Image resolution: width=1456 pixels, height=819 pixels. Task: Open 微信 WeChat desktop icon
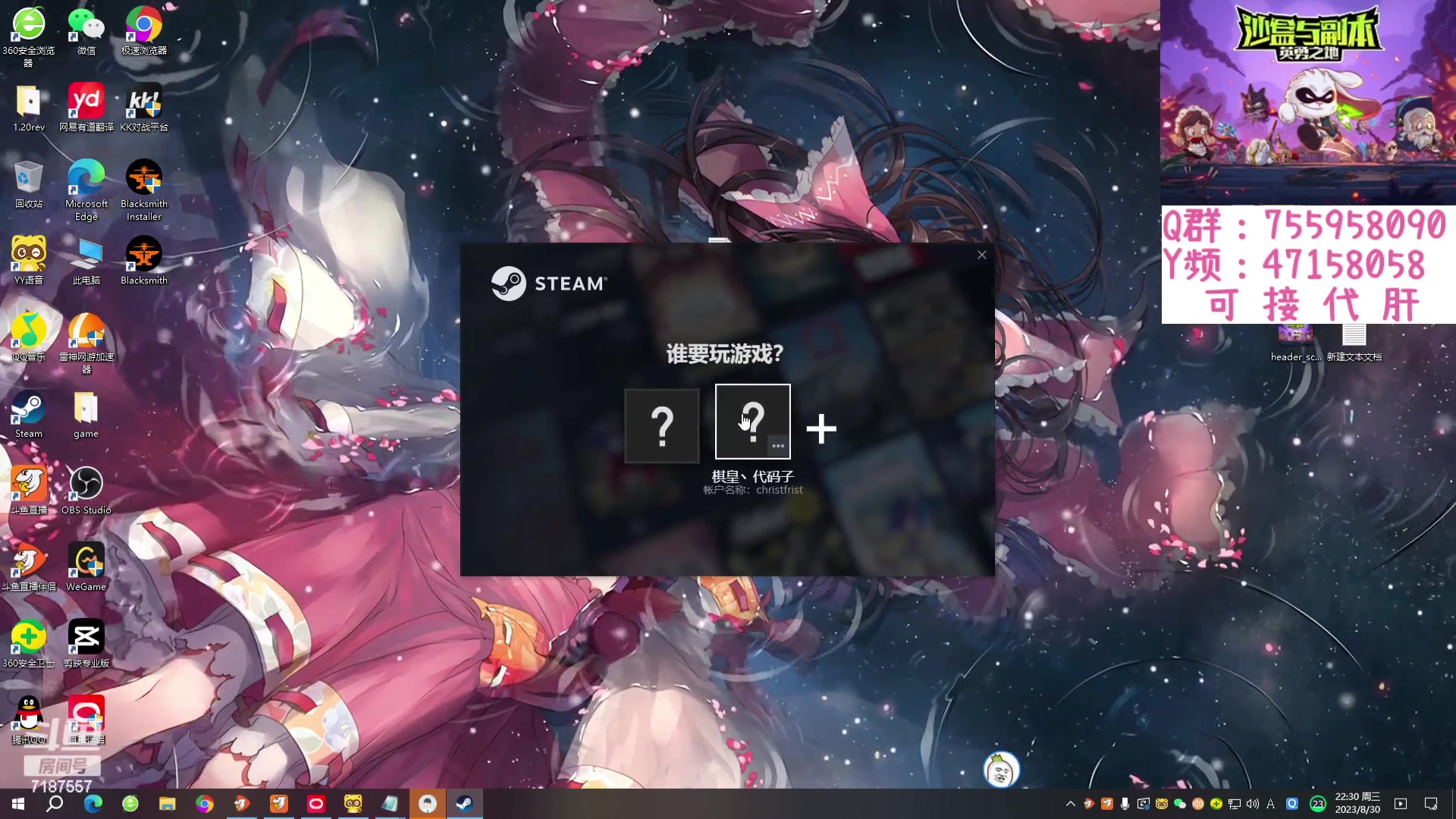[86, 33]
